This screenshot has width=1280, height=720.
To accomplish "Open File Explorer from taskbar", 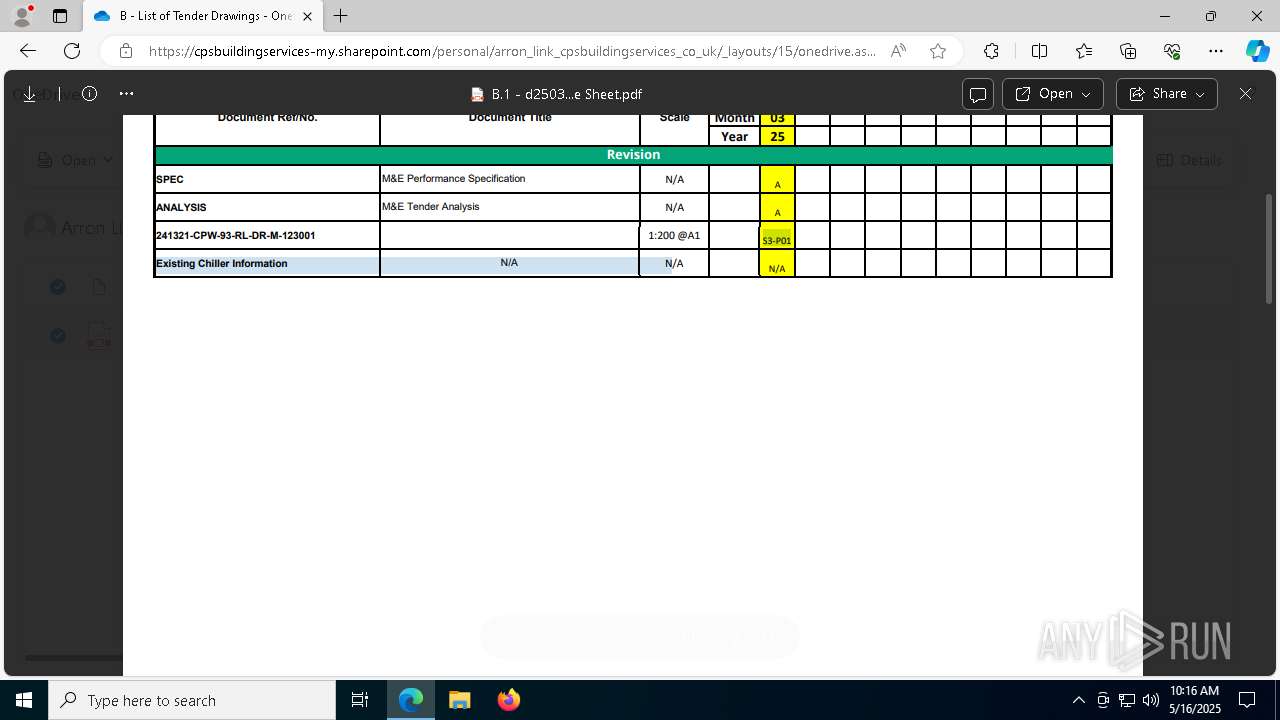I will tap(459, 700).
